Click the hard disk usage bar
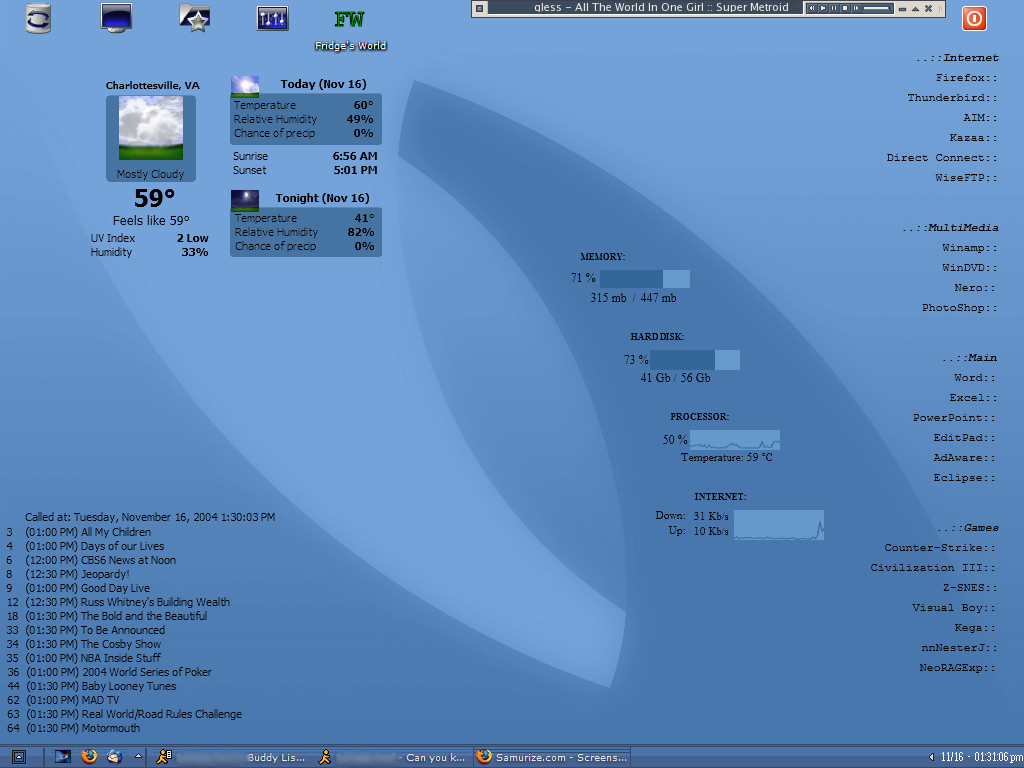Screen dimensions: 1024x768 [x=695, y=360]
